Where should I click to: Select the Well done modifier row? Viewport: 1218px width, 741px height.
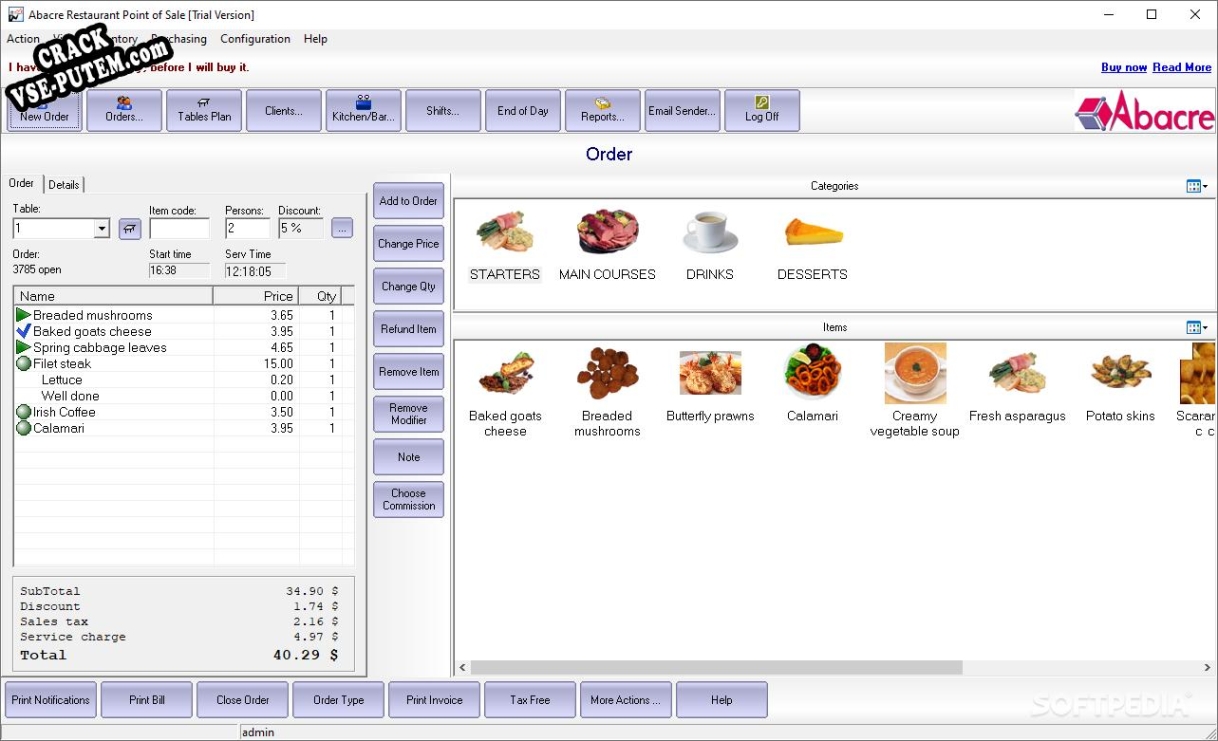coord(184,396)
